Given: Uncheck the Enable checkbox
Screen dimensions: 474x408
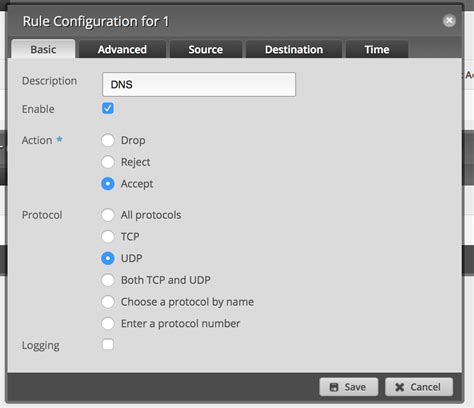Looking at the screenshot, I should tap(108, 108).
